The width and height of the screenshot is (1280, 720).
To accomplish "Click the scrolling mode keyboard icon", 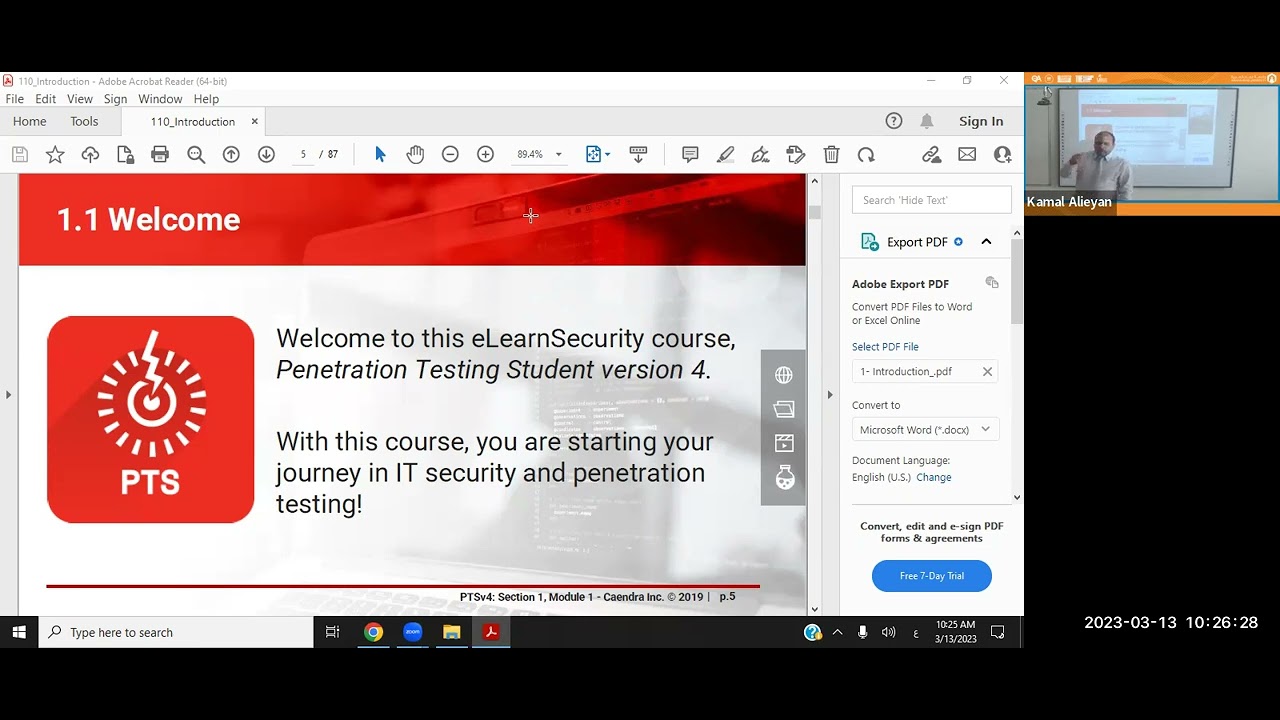I will (638, 154).
